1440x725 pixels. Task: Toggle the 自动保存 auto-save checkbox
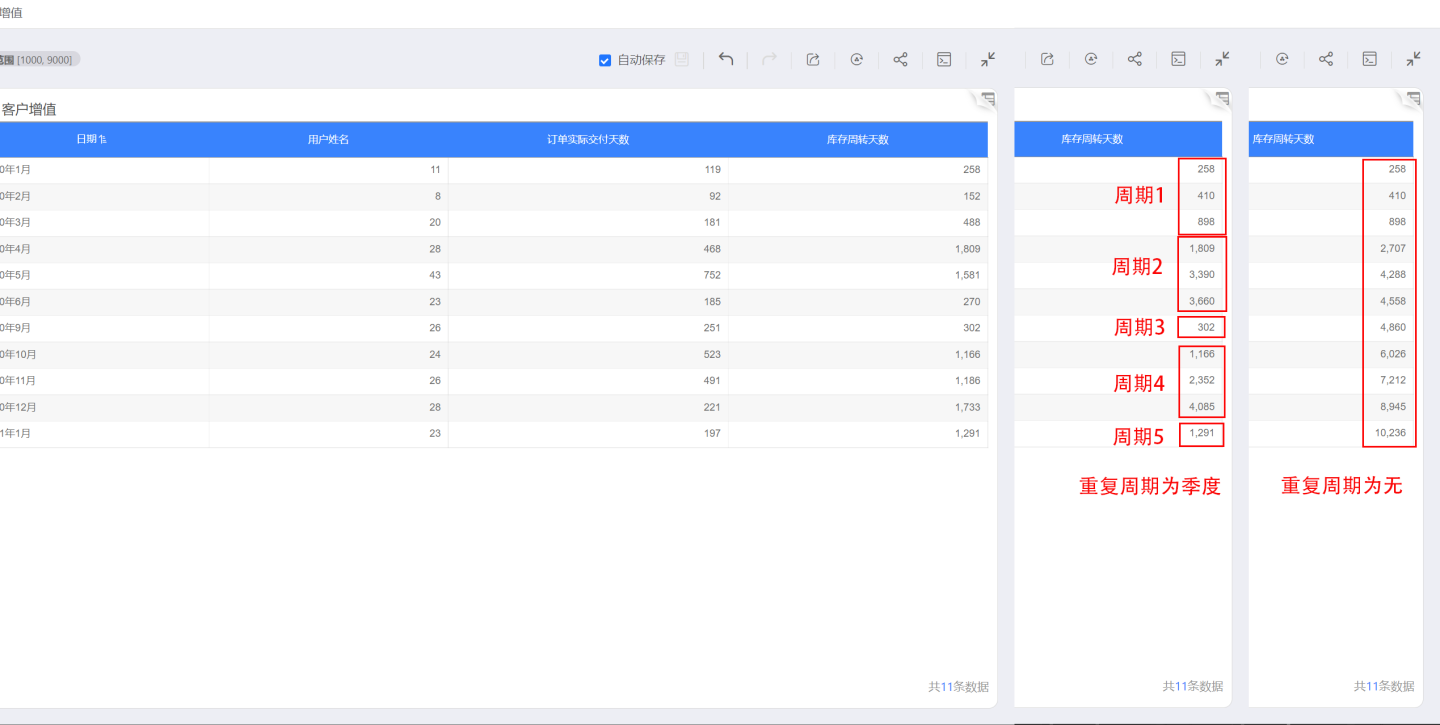click(x=605, y=60)
